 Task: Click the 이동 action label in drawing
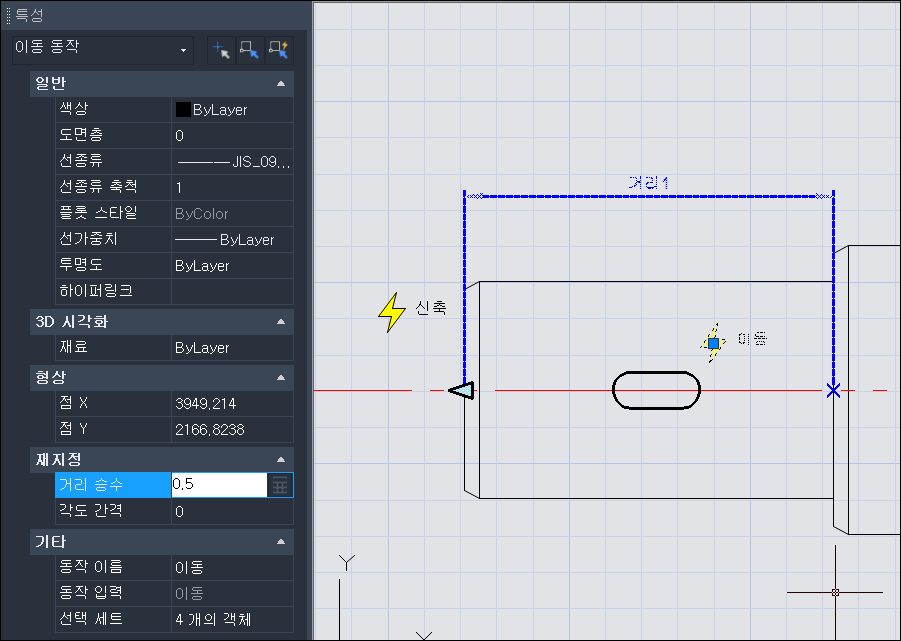pyautogui.click(x=753, y=339)
